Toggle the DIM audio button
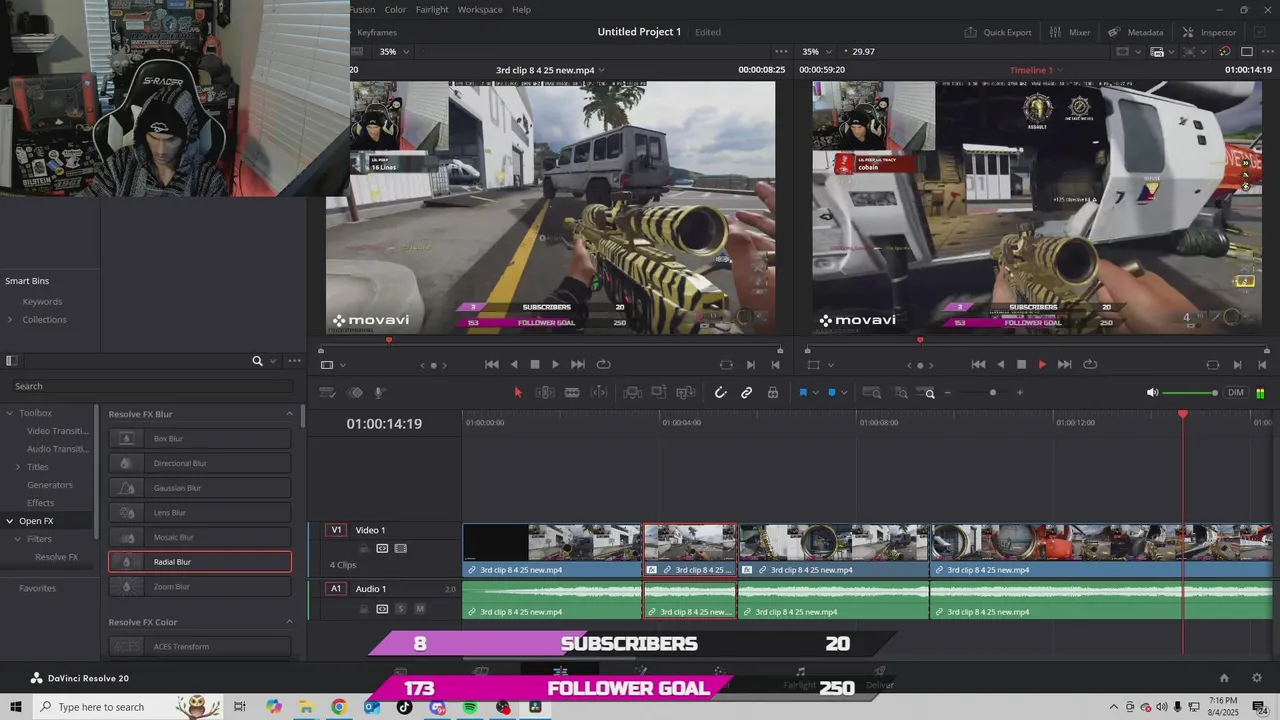 tap(1236, 393)
